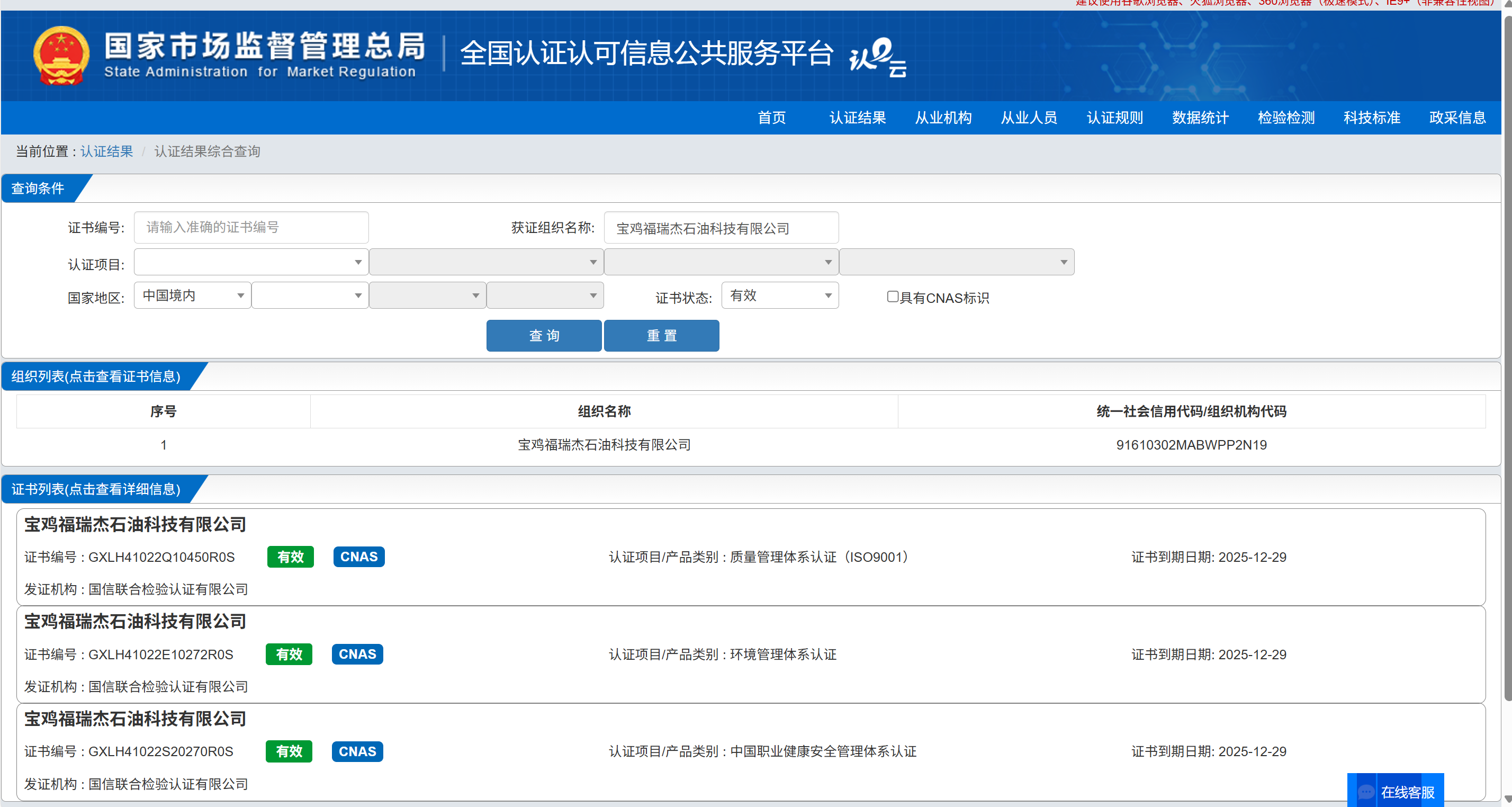
Task: Click the 查询 search button
Action: click(x=544, y=336)
